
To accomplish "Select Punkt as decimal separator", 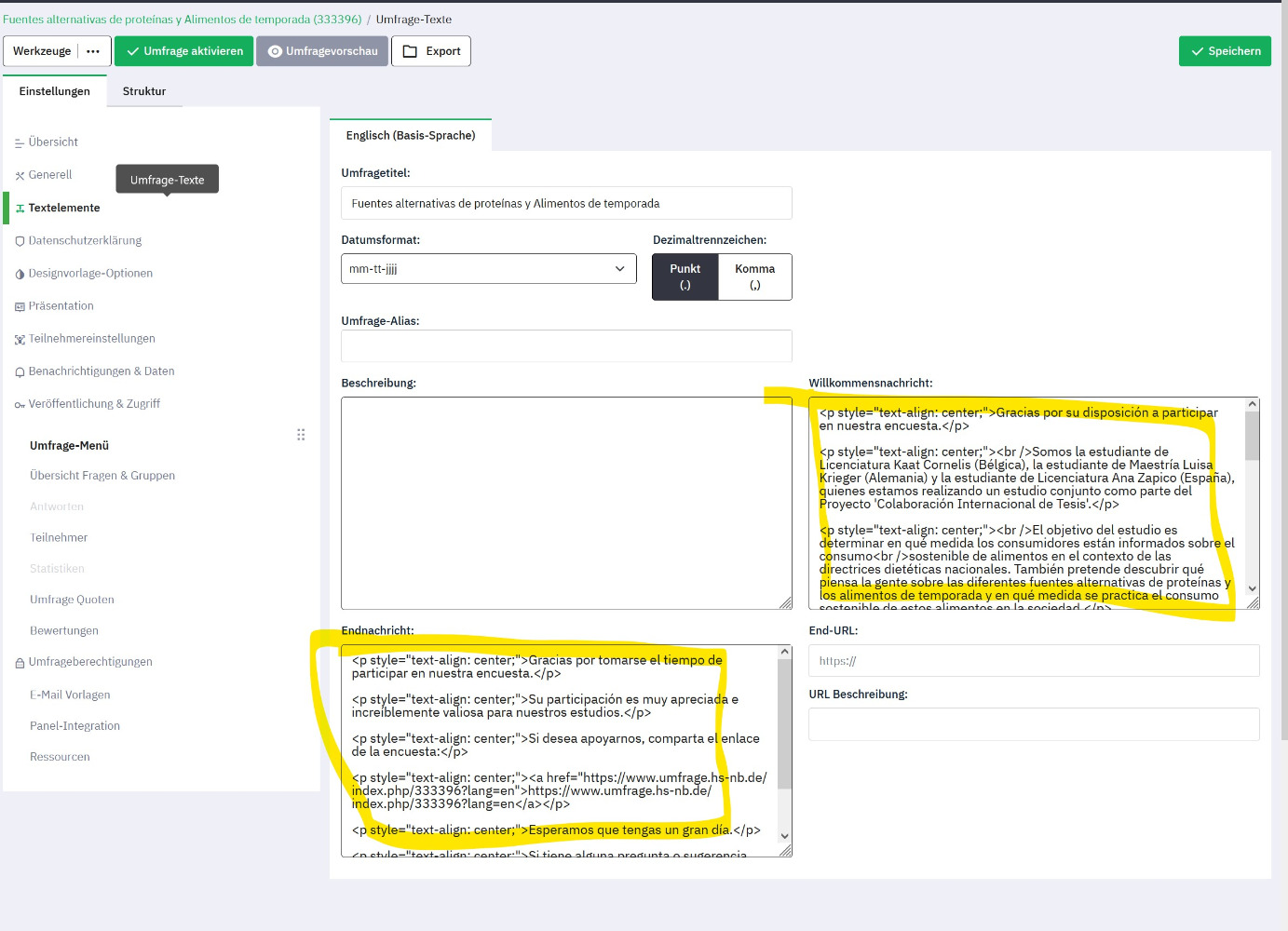I will (685, 277).
